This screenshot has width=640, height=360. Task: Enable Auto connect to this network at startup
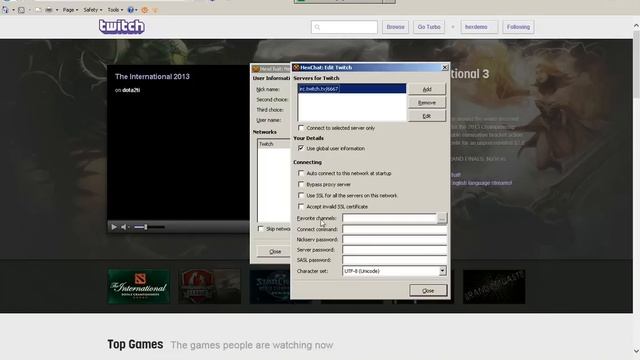301,173
